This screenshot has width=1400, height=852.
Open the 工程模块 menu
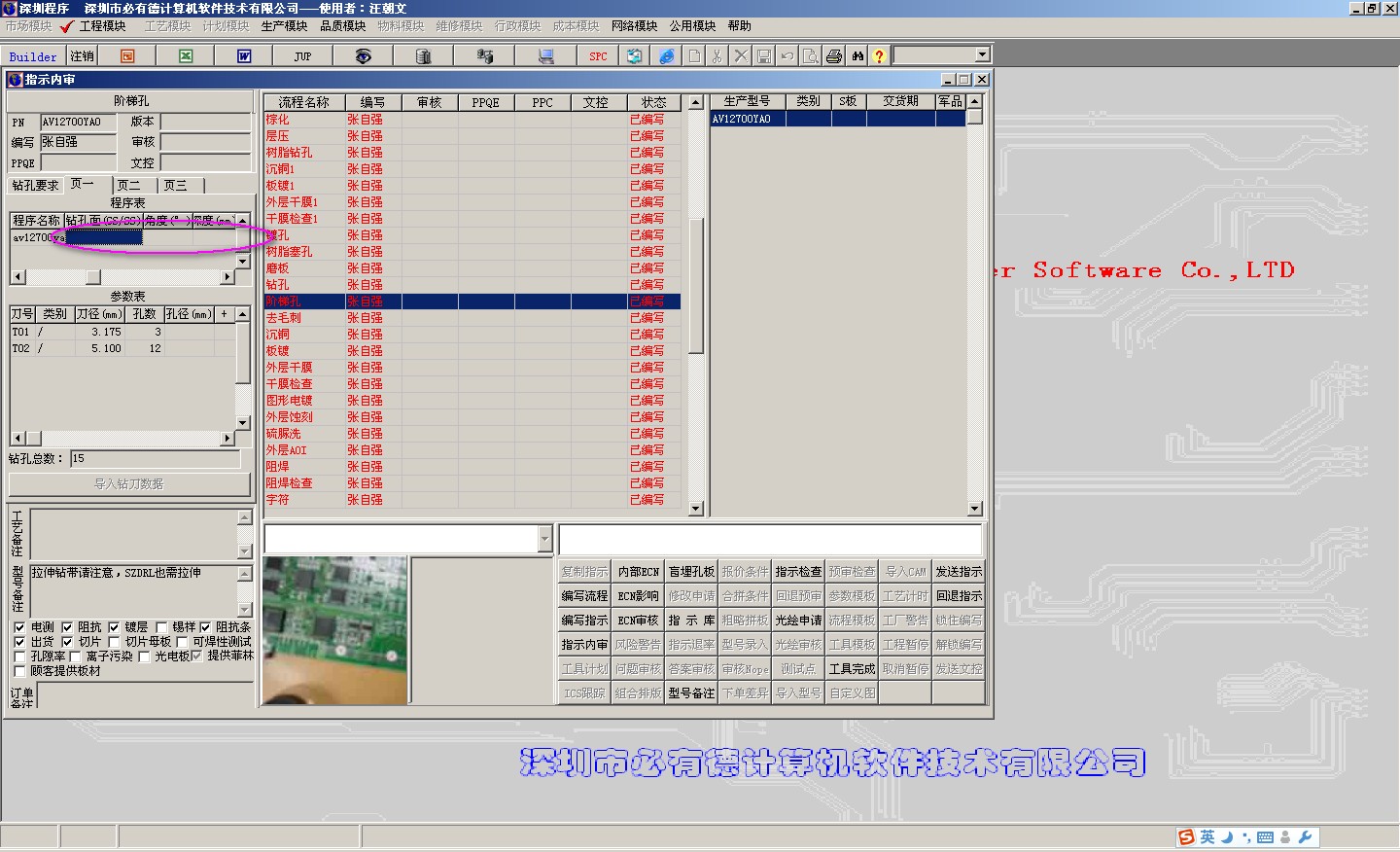(103, 26)
